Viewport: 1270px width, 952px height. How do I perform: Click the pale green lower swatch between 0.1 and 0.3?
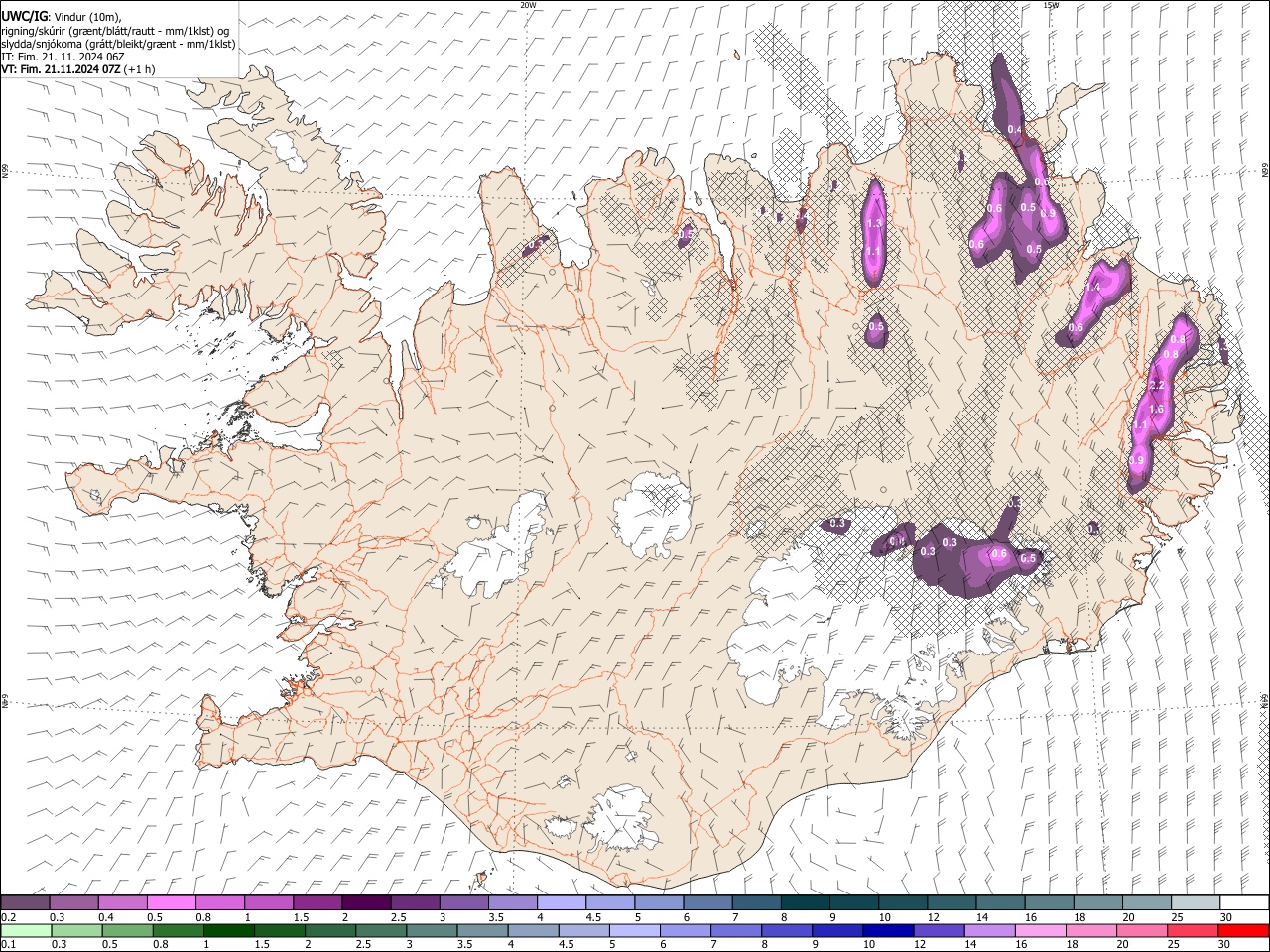tap(26, 930)
